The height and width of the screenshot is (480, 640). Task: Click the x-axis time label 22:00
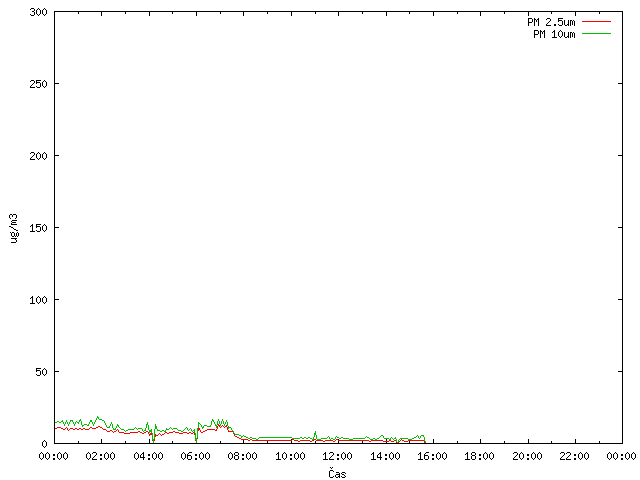[575, 456]
